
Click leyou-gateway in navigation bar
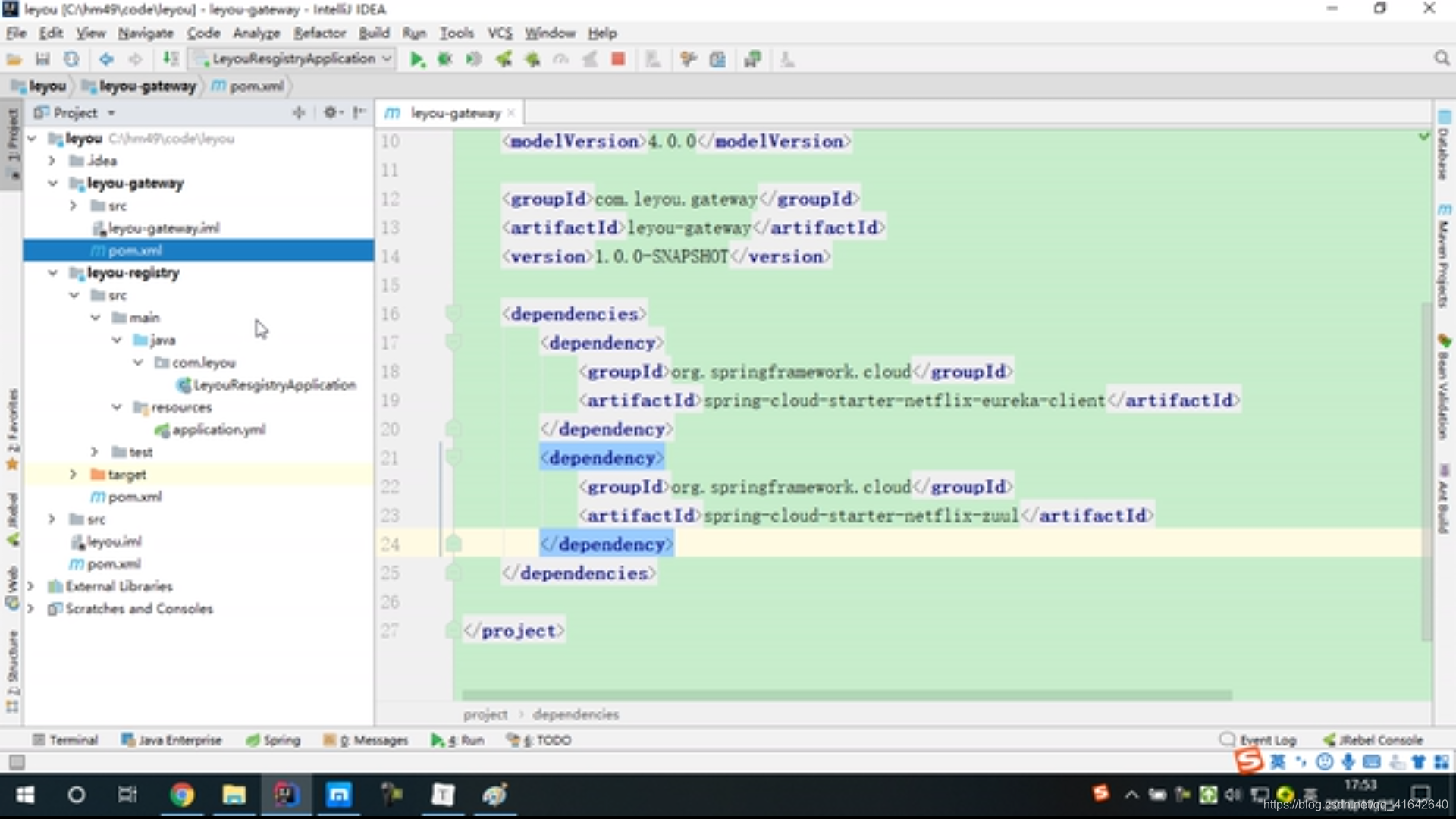(x=140, y=86)
